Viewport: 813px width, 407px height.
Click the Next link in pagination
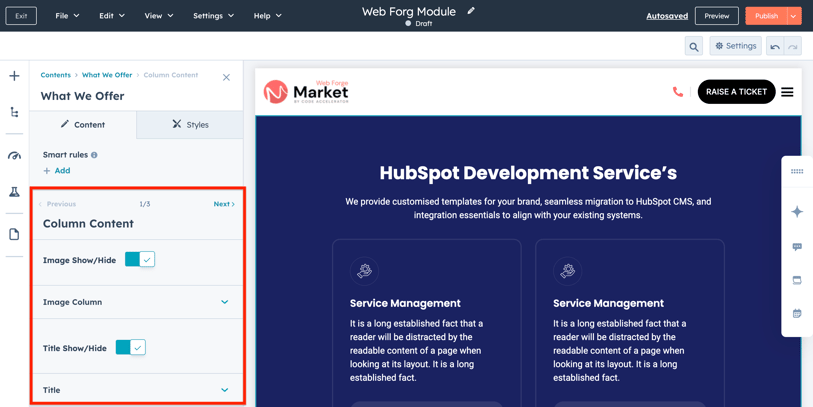point(224,204)
